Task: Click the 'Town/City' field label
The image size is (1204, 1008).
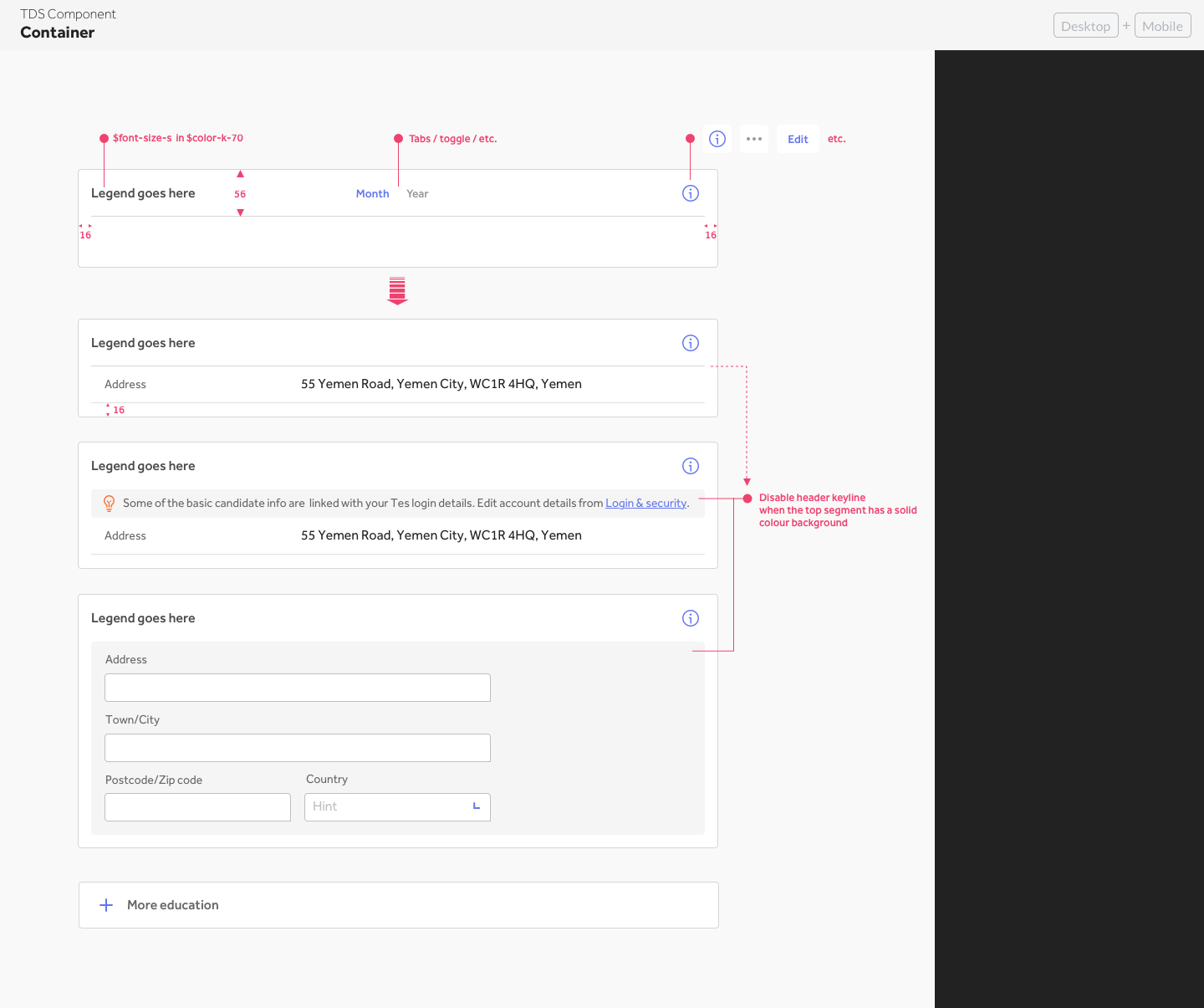Action: (x=132, y=719)
